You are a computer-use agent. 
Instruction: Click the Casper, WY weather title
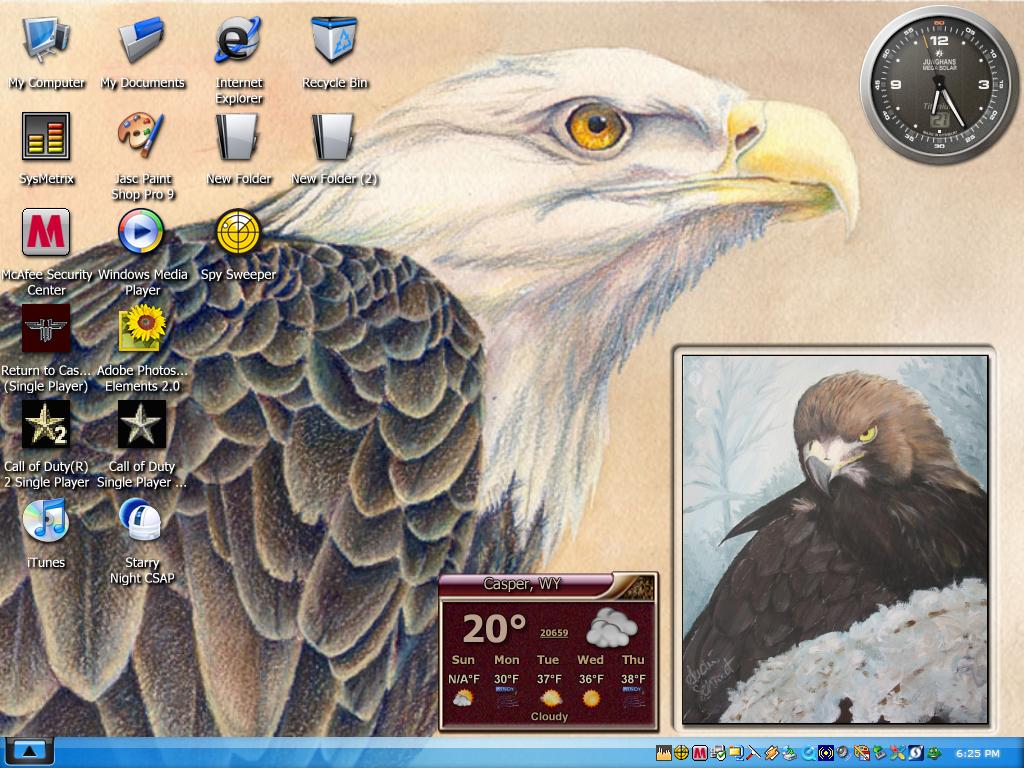click(522, 584)
